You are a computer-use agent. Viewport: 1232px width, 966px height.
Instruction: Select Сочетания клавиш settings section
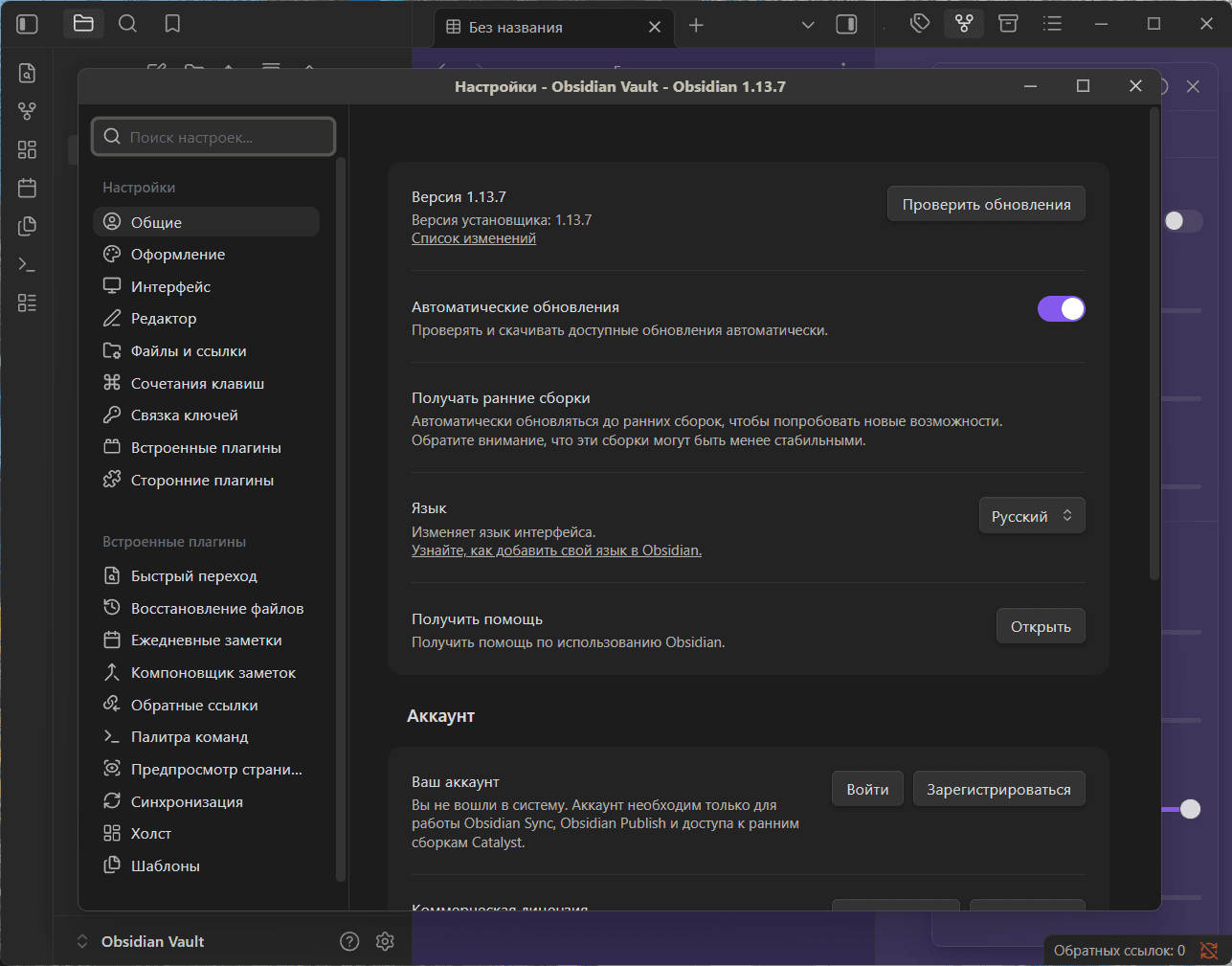(x=207, y=383)
